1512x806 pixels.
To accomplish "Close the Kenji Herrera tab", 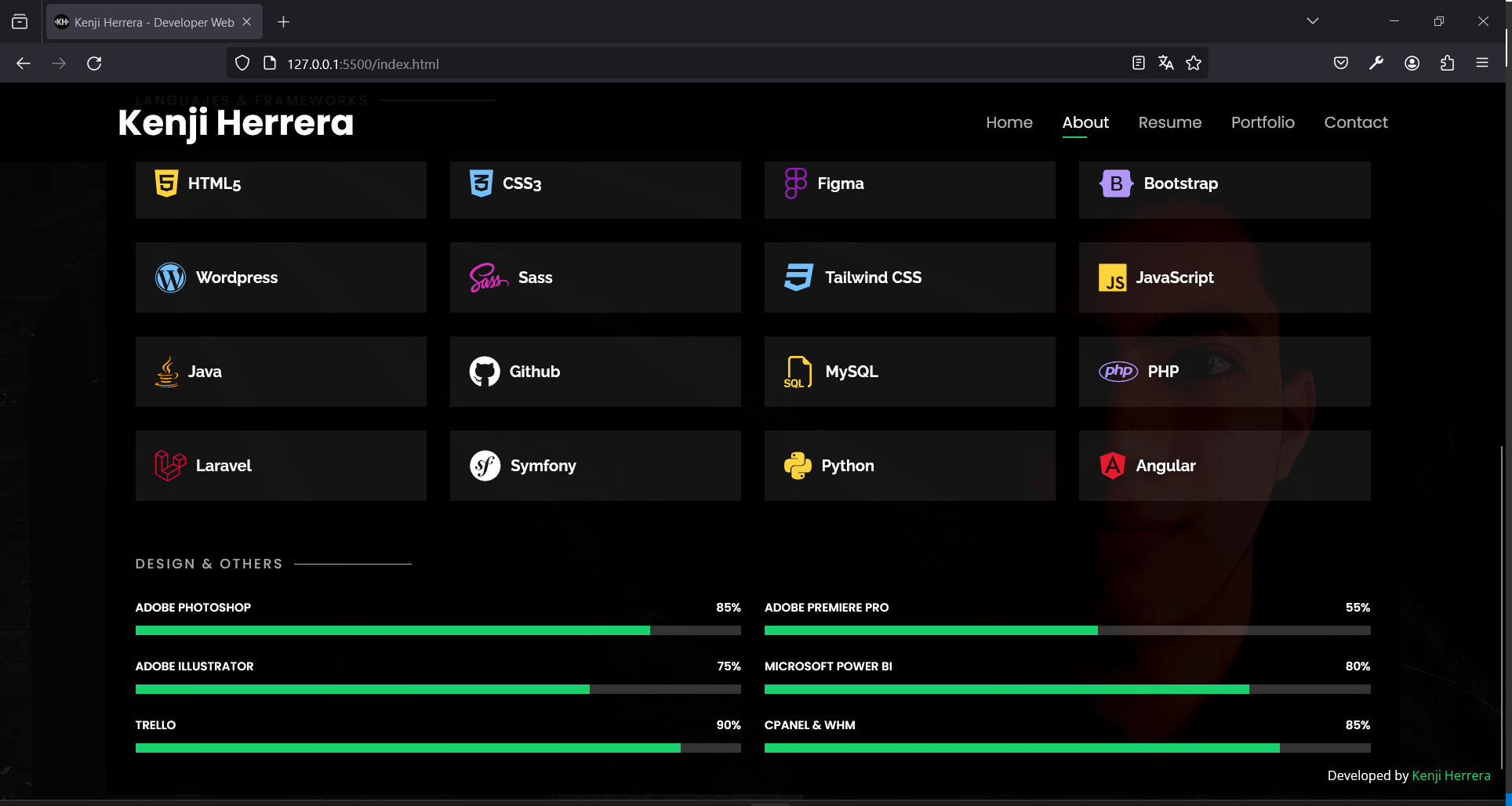I will [x=246, y=22].
